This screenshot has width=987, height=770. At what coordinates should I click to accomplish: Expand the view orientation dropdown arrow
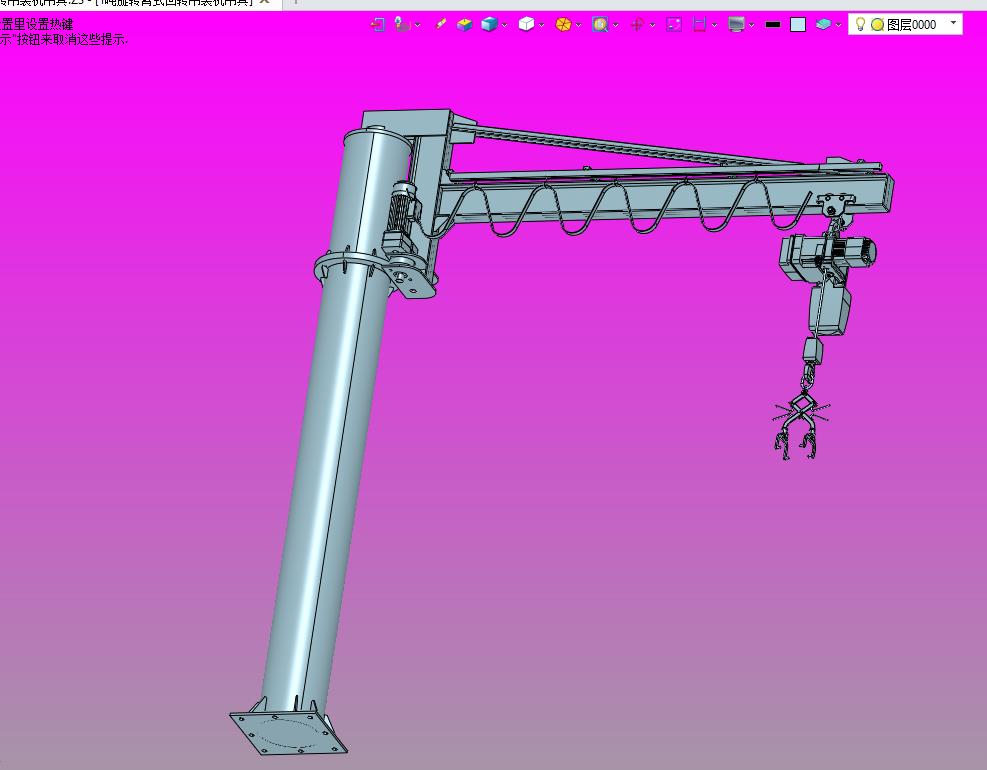click(x=541, y=25)
